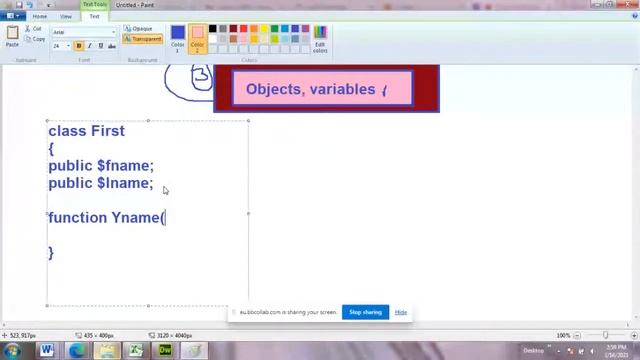Click the volume speaker tray icon
The width and height of the screenshot is (640, 360).
[x=592, y=351]
